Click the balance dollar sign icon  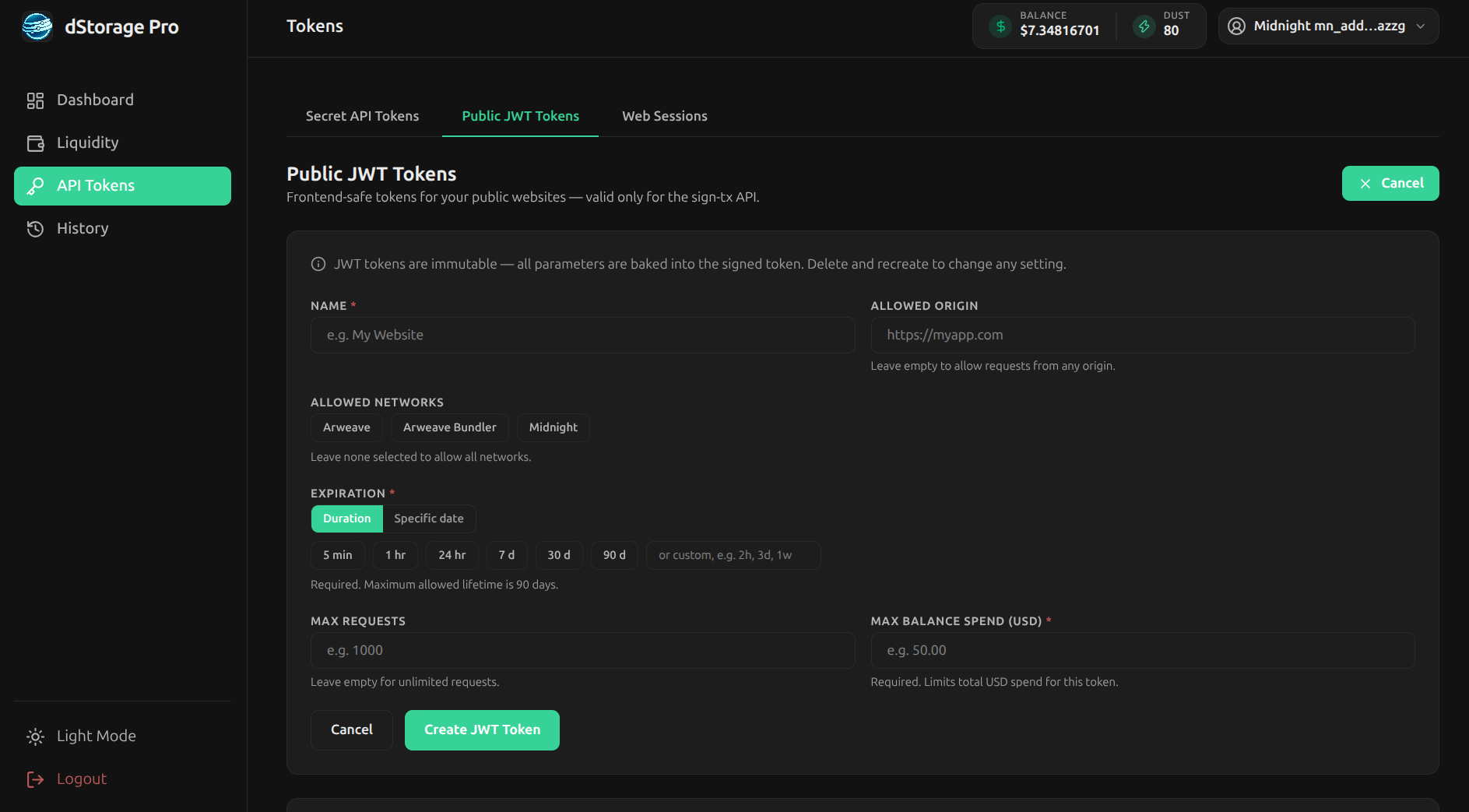point(1000,26)
